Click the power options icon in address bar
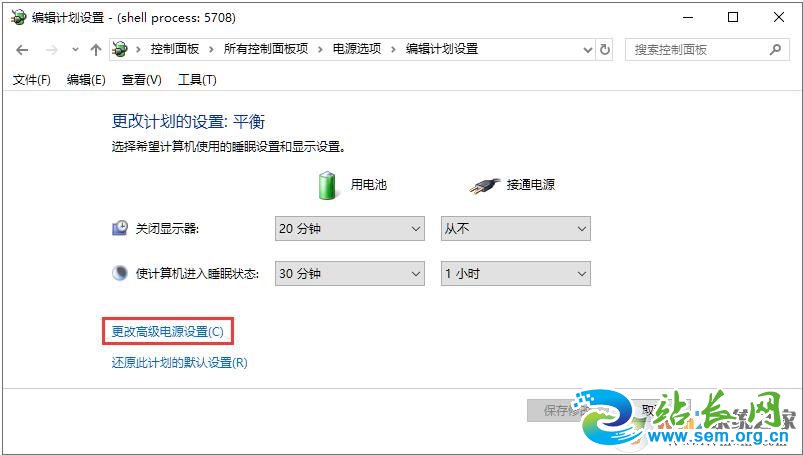The height and width of the screenshot is (455, 803). [x=120, y=49]
